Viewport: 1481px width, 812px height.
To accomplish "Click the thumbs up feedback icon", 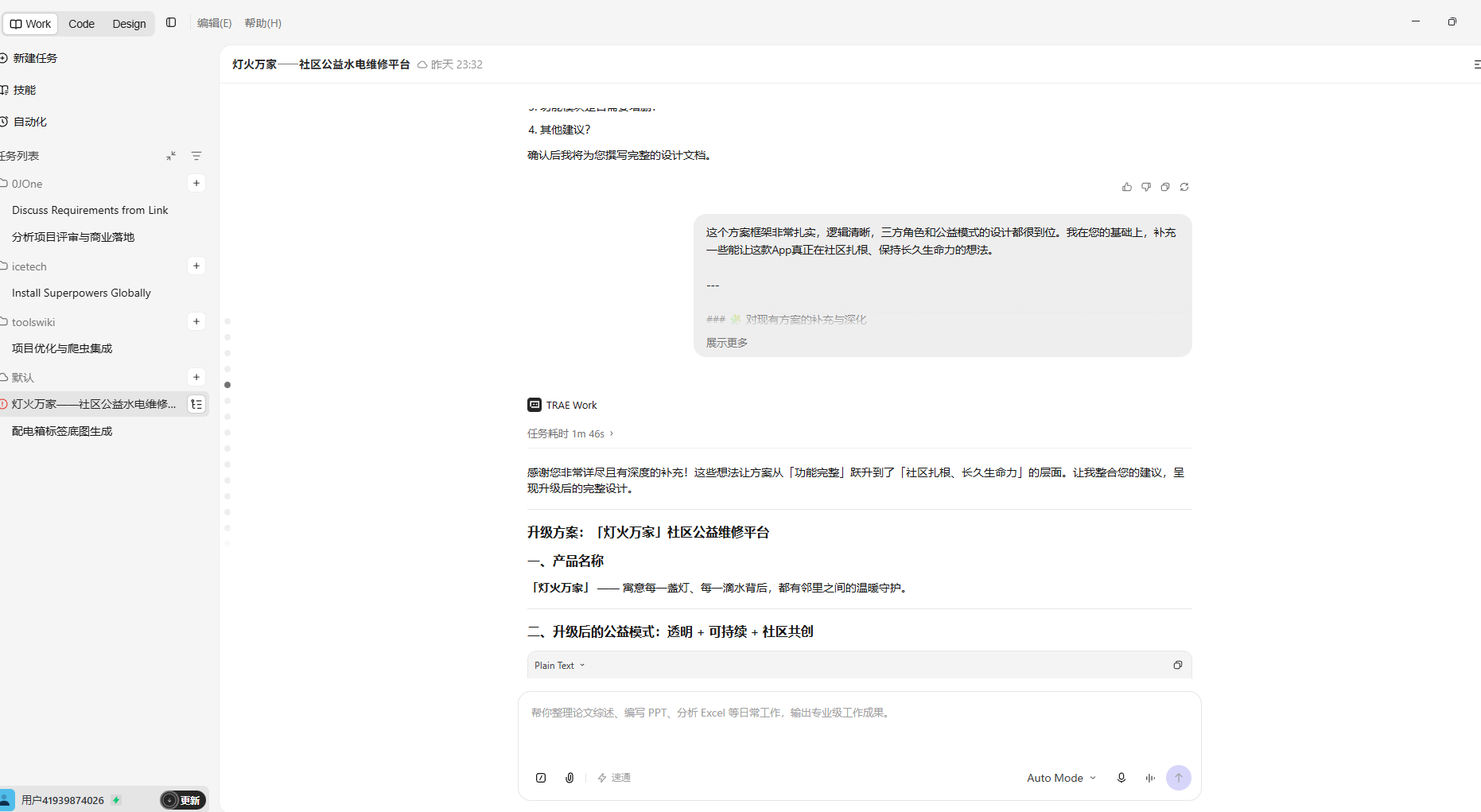I will [x=1126, y=187].
